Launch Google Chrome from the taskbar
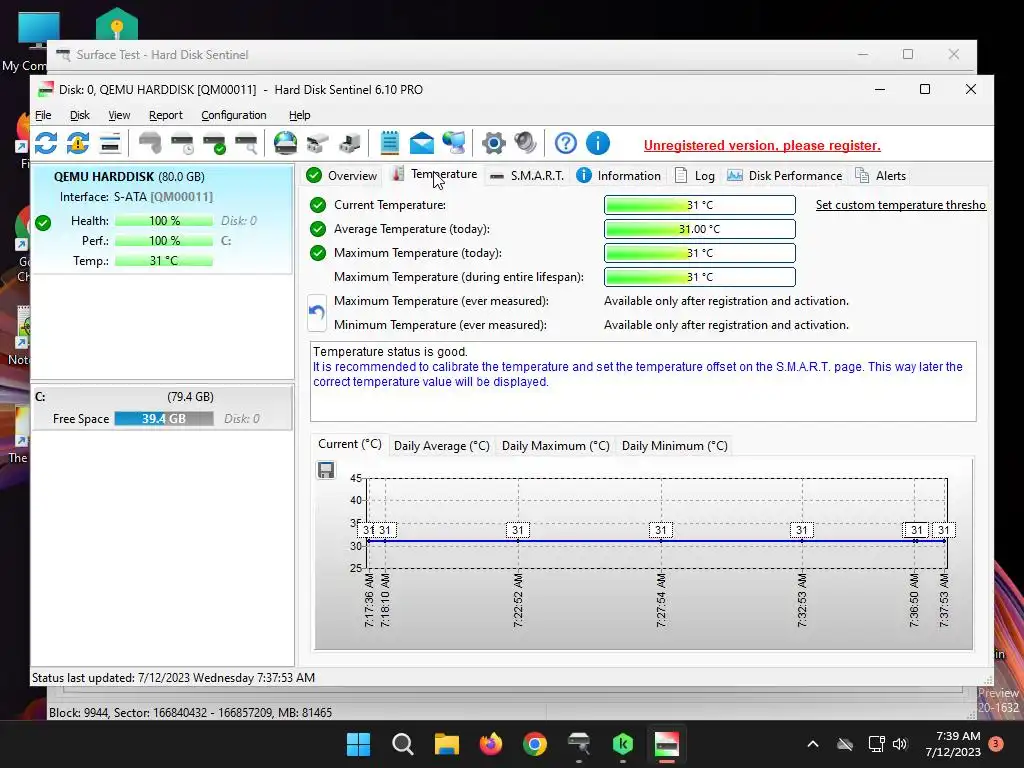Image resolution: width=1024 pixels, height=768 pixels. pos(535,744)
